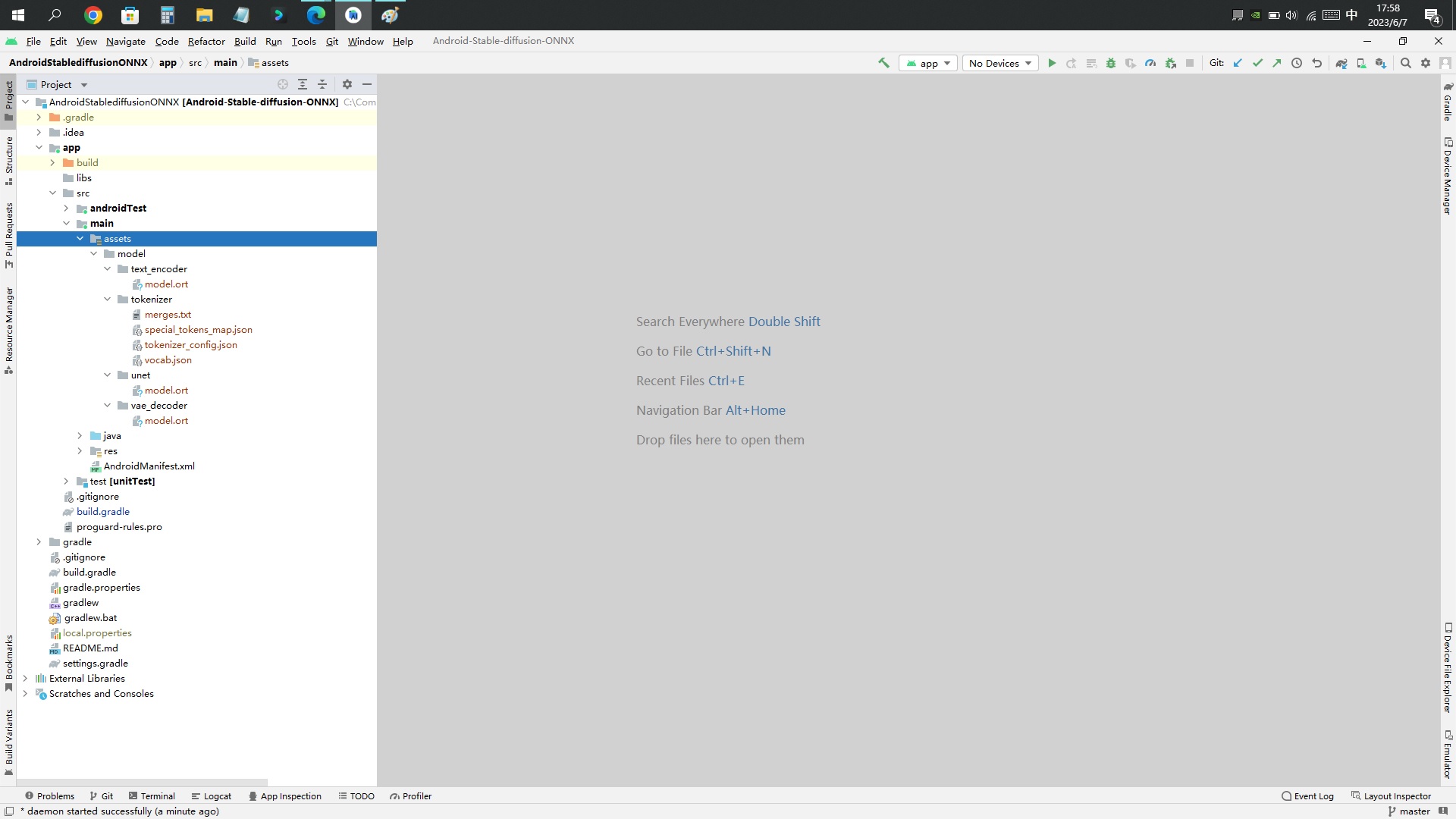Screen dimensions: 1456x819
Task: Open the Project panel gear options
Action: click(347, 84)
